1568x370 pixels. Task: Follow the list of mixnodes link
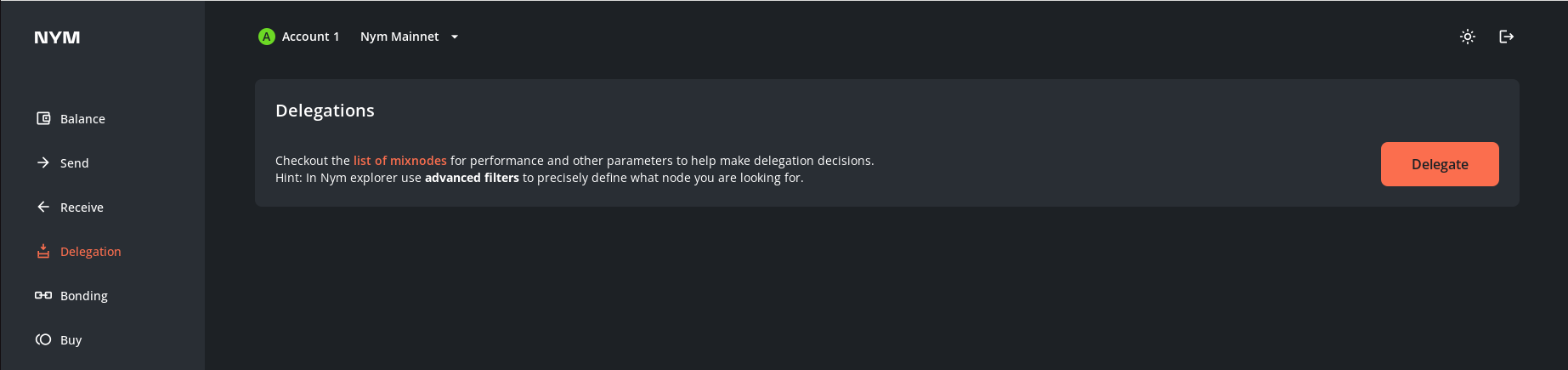[399, 161]
